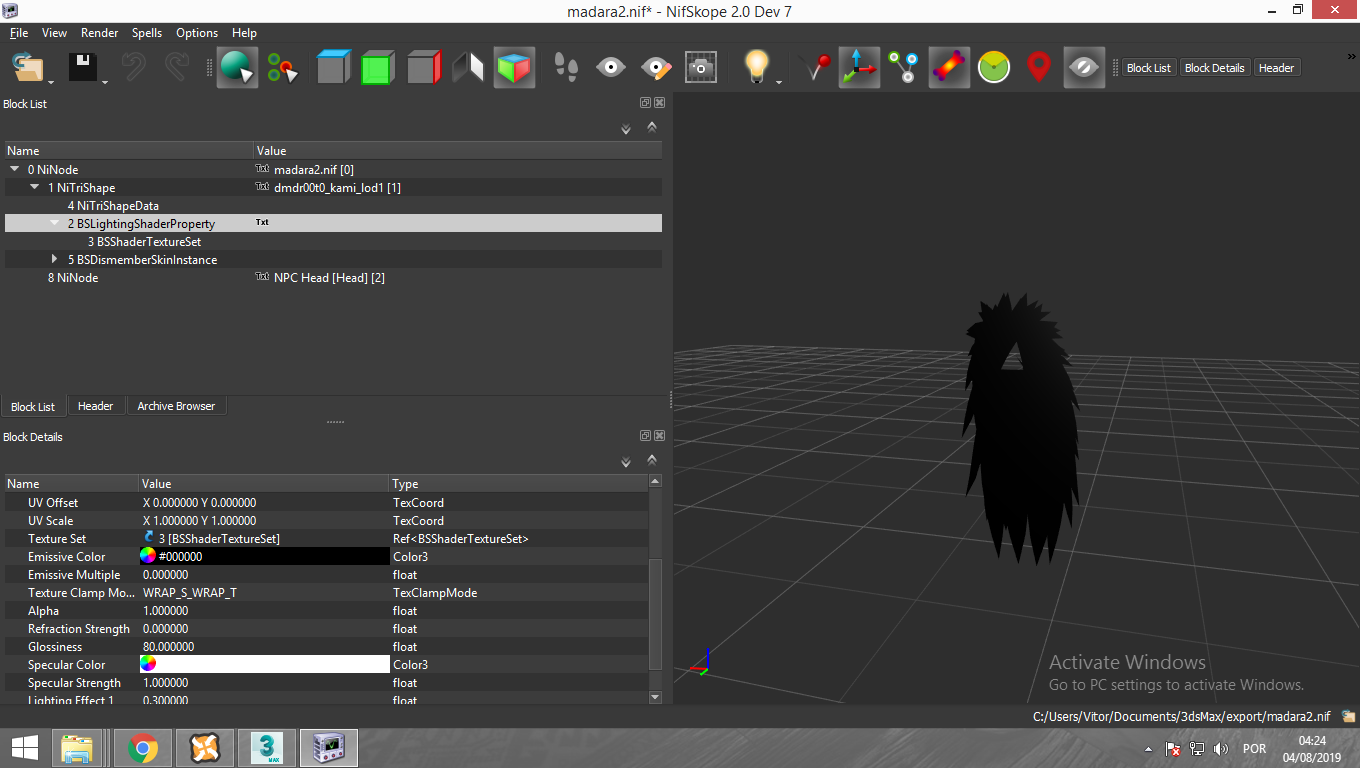The height and width of the screenshot is (768, 1360).
Task: Collapse the 0 NiNode tree row
Action: coord(15,169)
